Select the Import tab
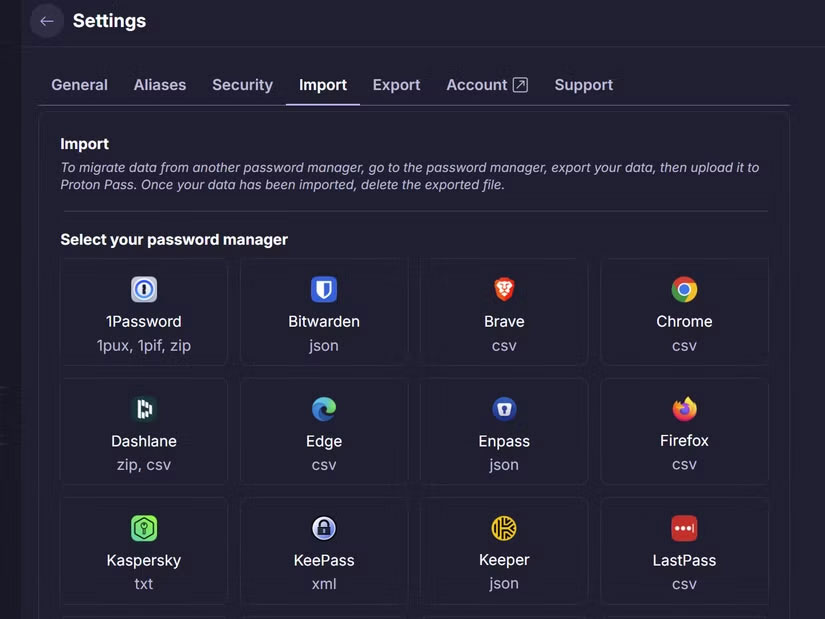This screenshot has height=619, width=825. pos(322,85)
